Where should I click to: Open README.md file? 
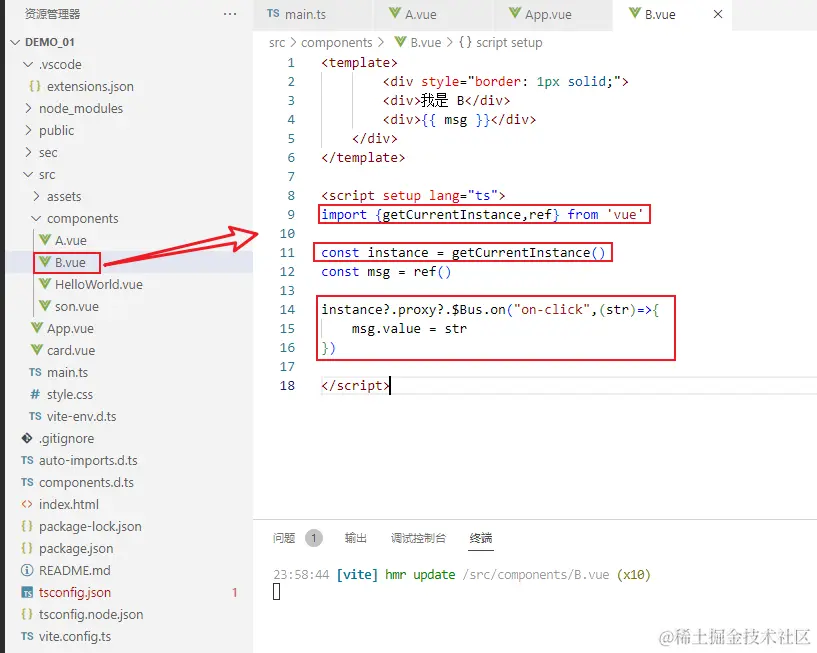[x=75, y=570]
